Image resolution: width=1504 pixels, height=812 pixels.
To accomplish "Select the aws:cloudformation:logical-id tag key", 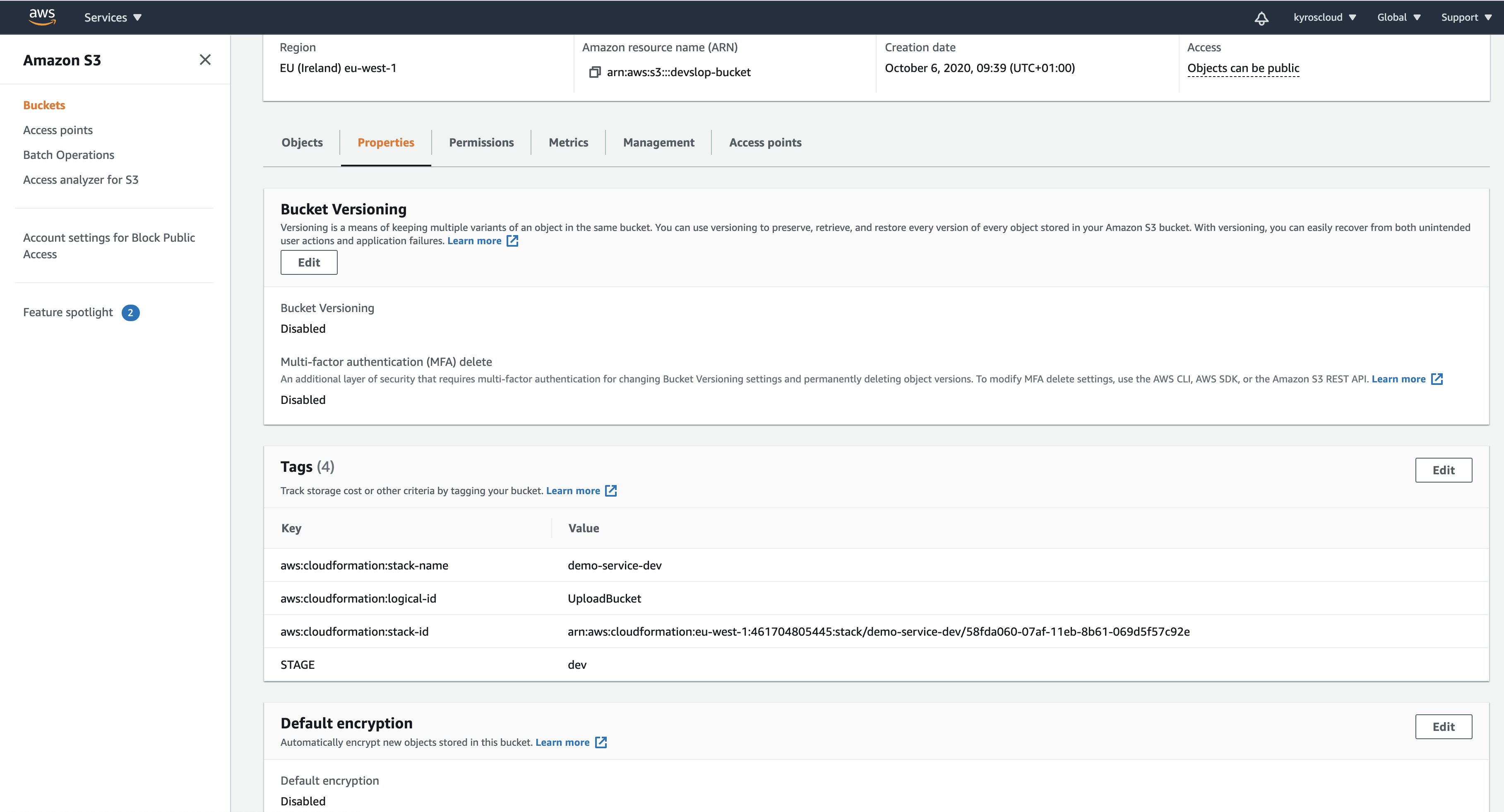I will [358, 598].
